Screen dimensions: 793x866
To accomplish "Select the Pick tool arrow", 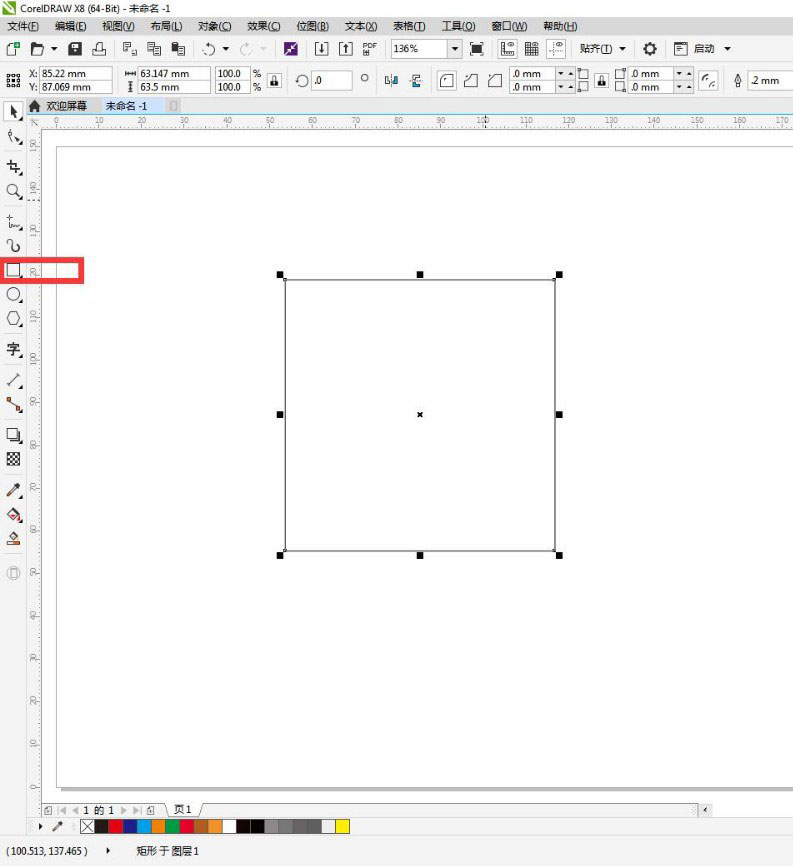I will click(x=13, y=112).
